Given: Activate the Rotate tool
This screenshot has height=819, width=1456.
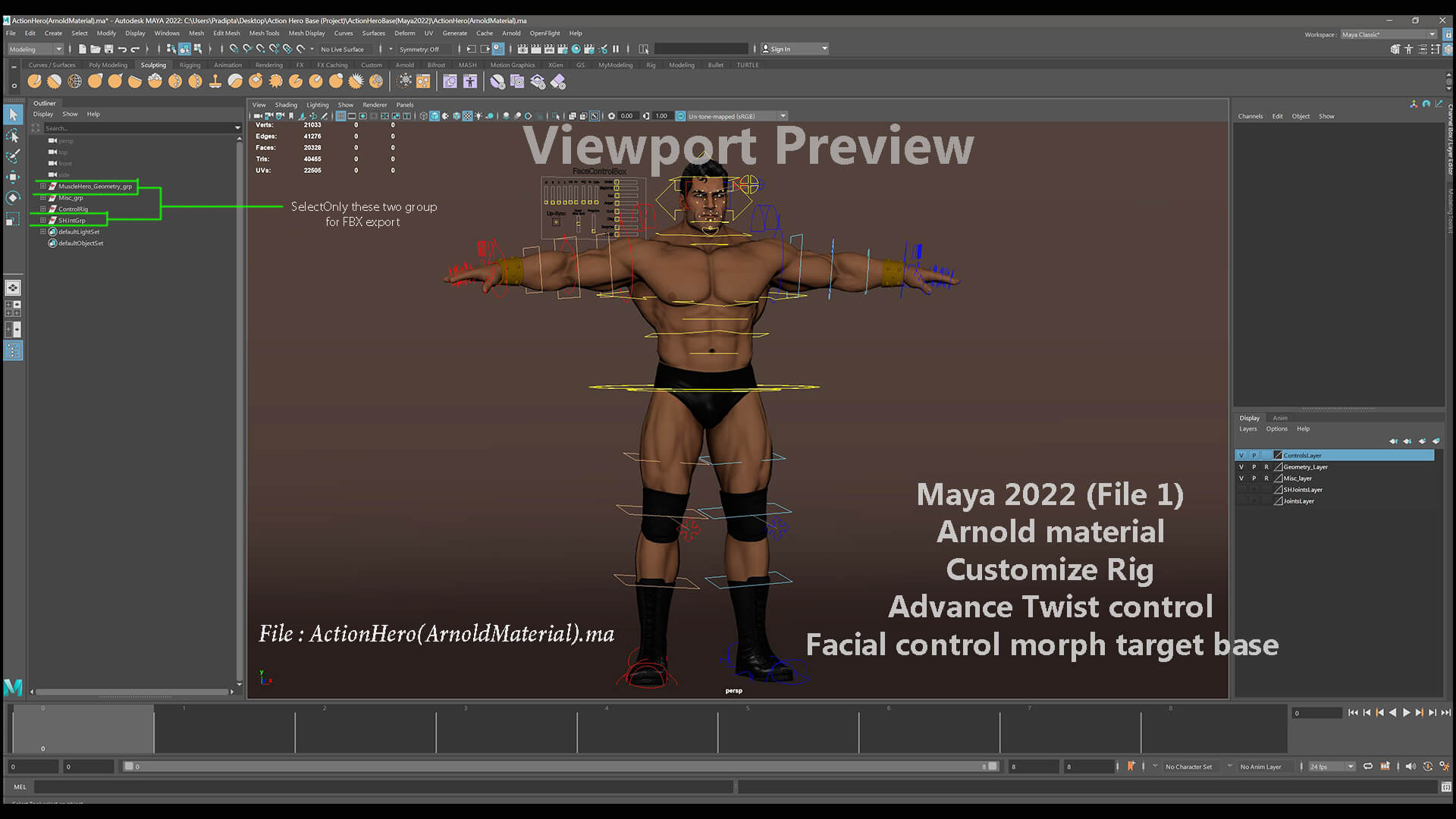Looking at the screenshot, I should tap(13, 198).
